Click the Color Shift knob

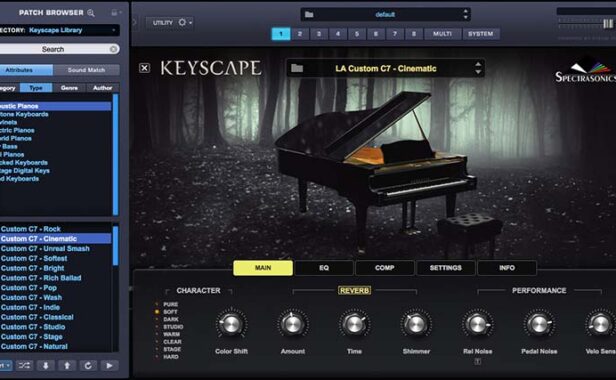231,324
